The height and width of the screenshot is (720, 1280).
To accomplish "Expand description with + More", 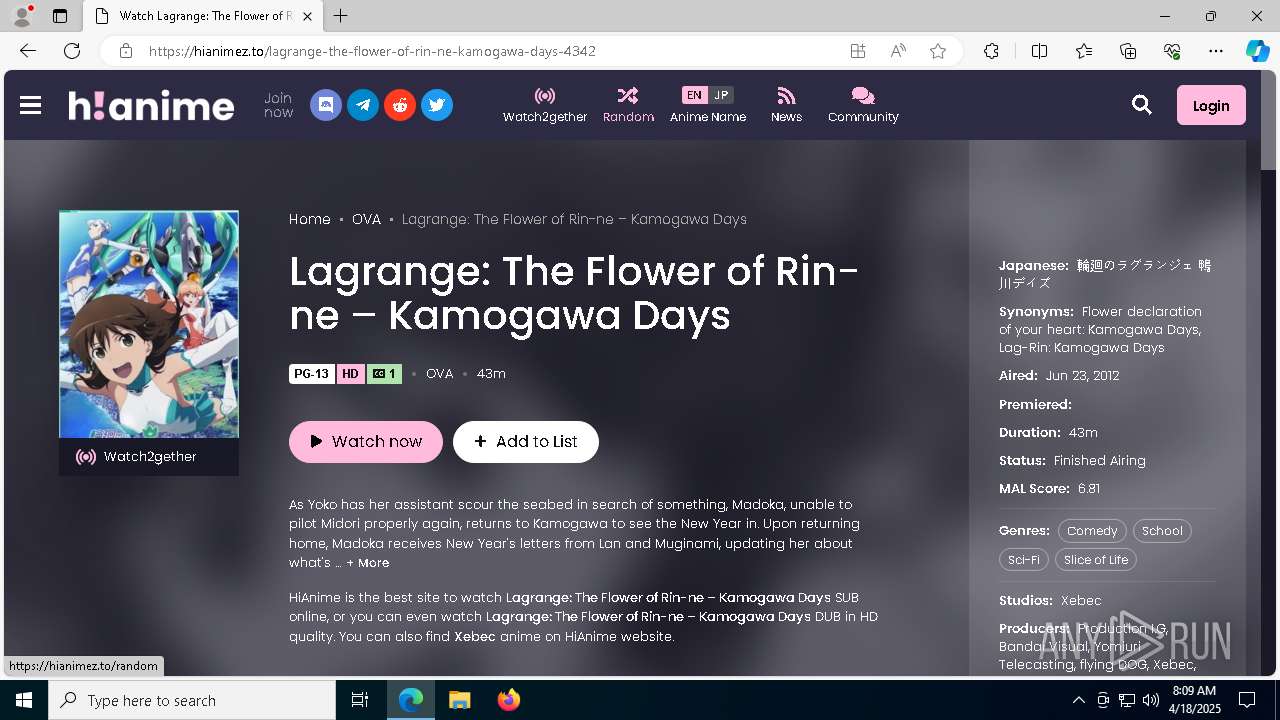I will (x=368, y=563).
